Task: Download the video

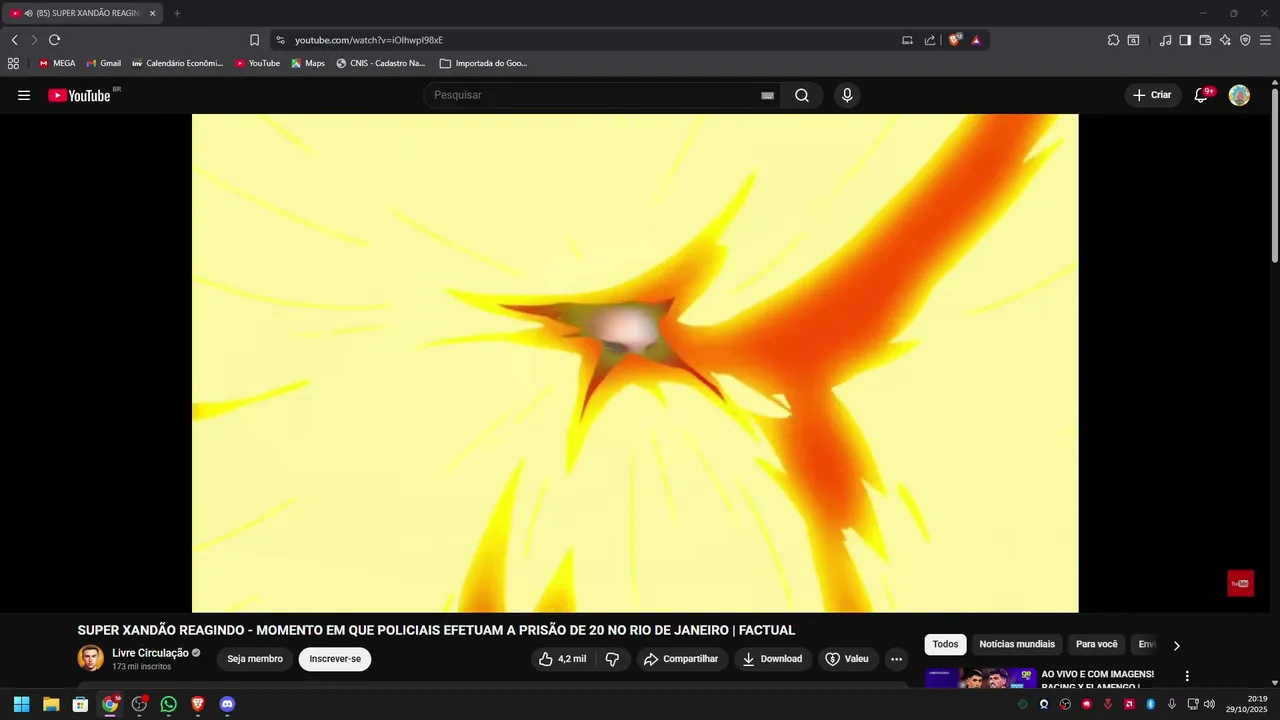Action: 772,659
